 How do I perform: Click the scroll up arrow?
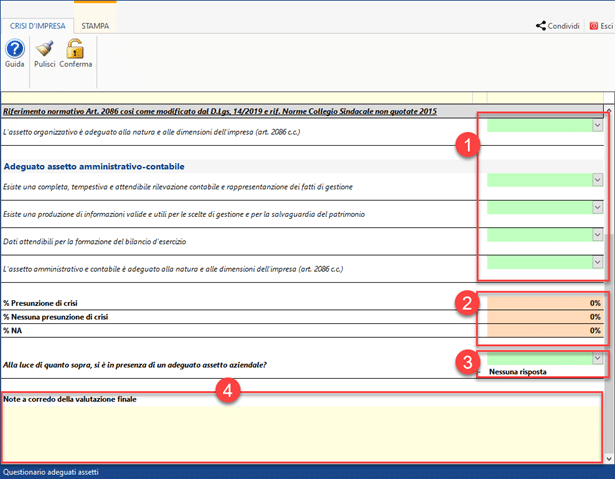tap(609, 105)
